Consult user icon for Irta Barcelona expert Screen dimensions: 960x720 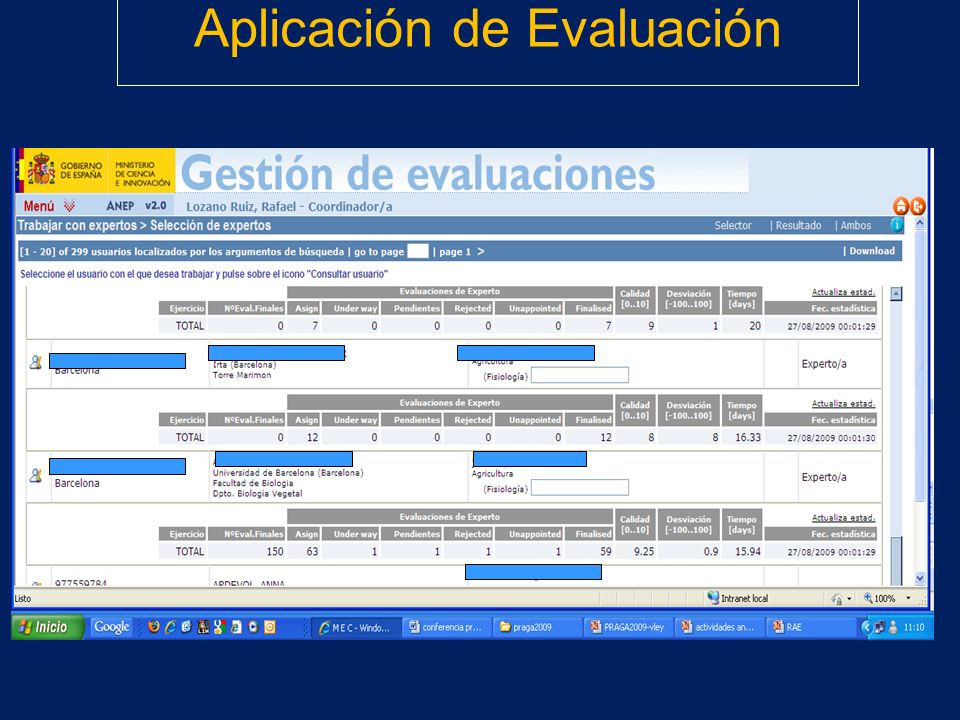[x=36, y=362]
